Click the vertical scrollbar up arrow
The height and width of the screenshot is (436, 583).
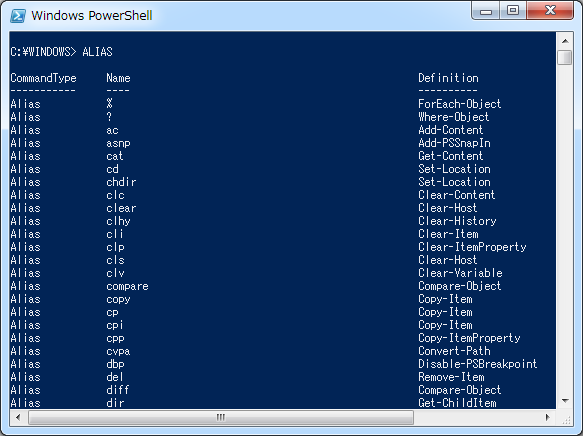pos(565,41)
